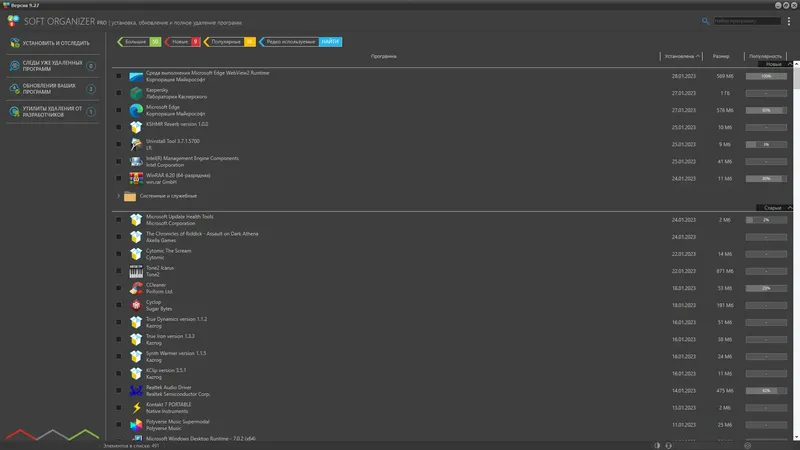Click the KSHMR Reverb package icon
The height and width of the screenshot is (450, 800).
pos(136,127)
